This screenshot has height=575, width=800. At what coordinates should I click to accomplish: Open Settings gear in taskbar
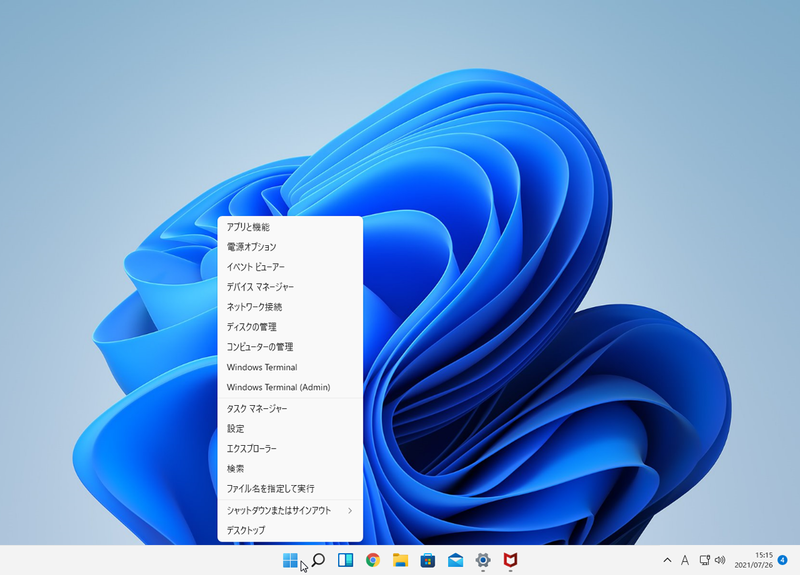click(483, 560)
